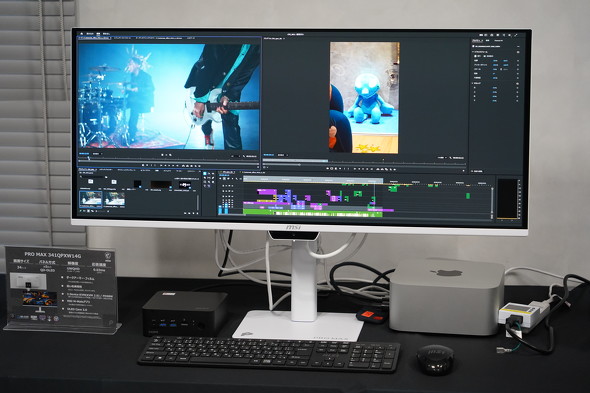Select the highlighted Selection tool in Tools panel
The height and width of the screenshot is (393, 590).
coord(205,174)
